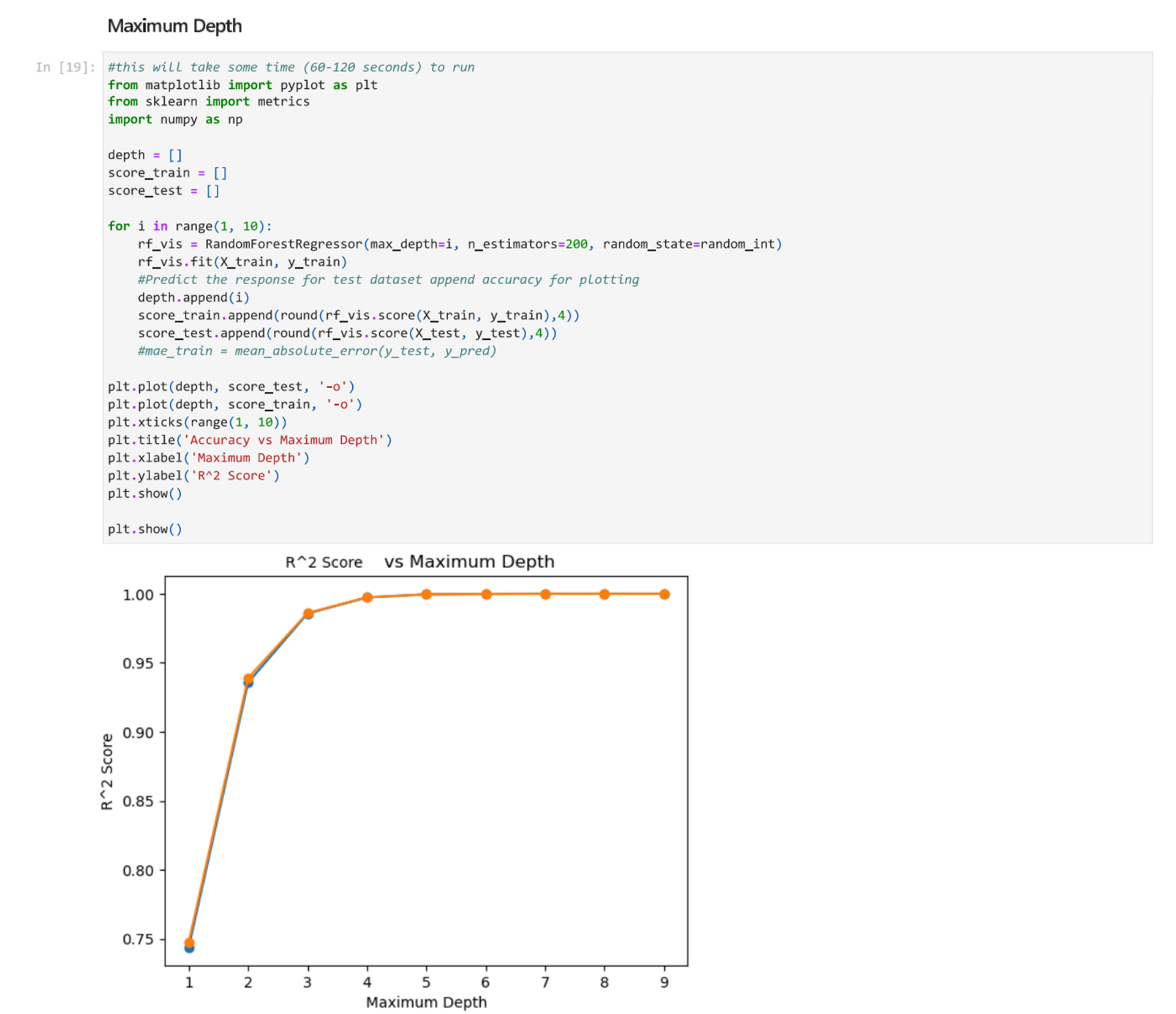Click the 0.75 y-axis tick label

point(138,939)
